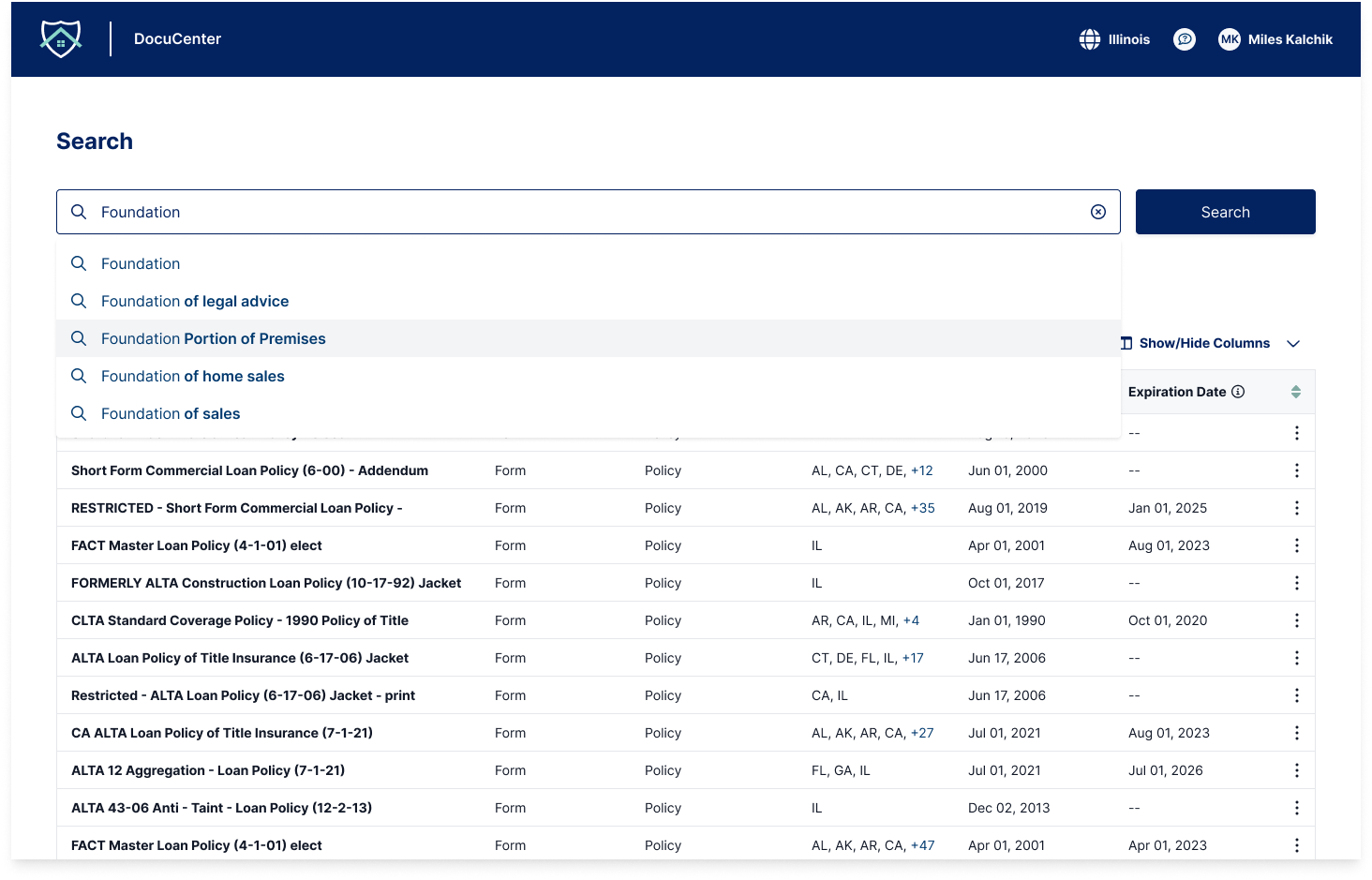Click the columns icon beside Show/Hide Columns
Screen dimensions: 1372x880
(x=1126, y=343)
